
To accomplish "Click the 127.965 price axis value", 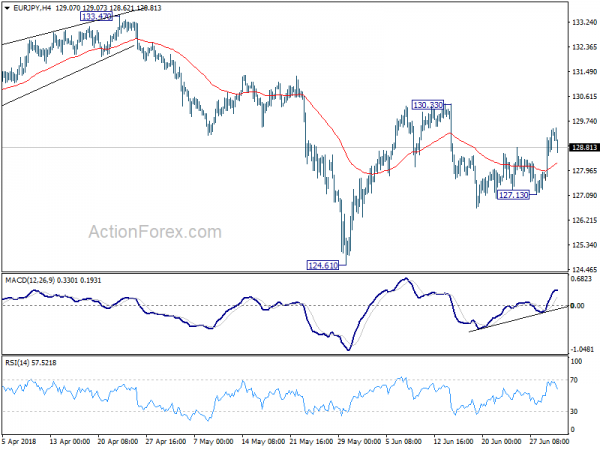I will [584, 171].
